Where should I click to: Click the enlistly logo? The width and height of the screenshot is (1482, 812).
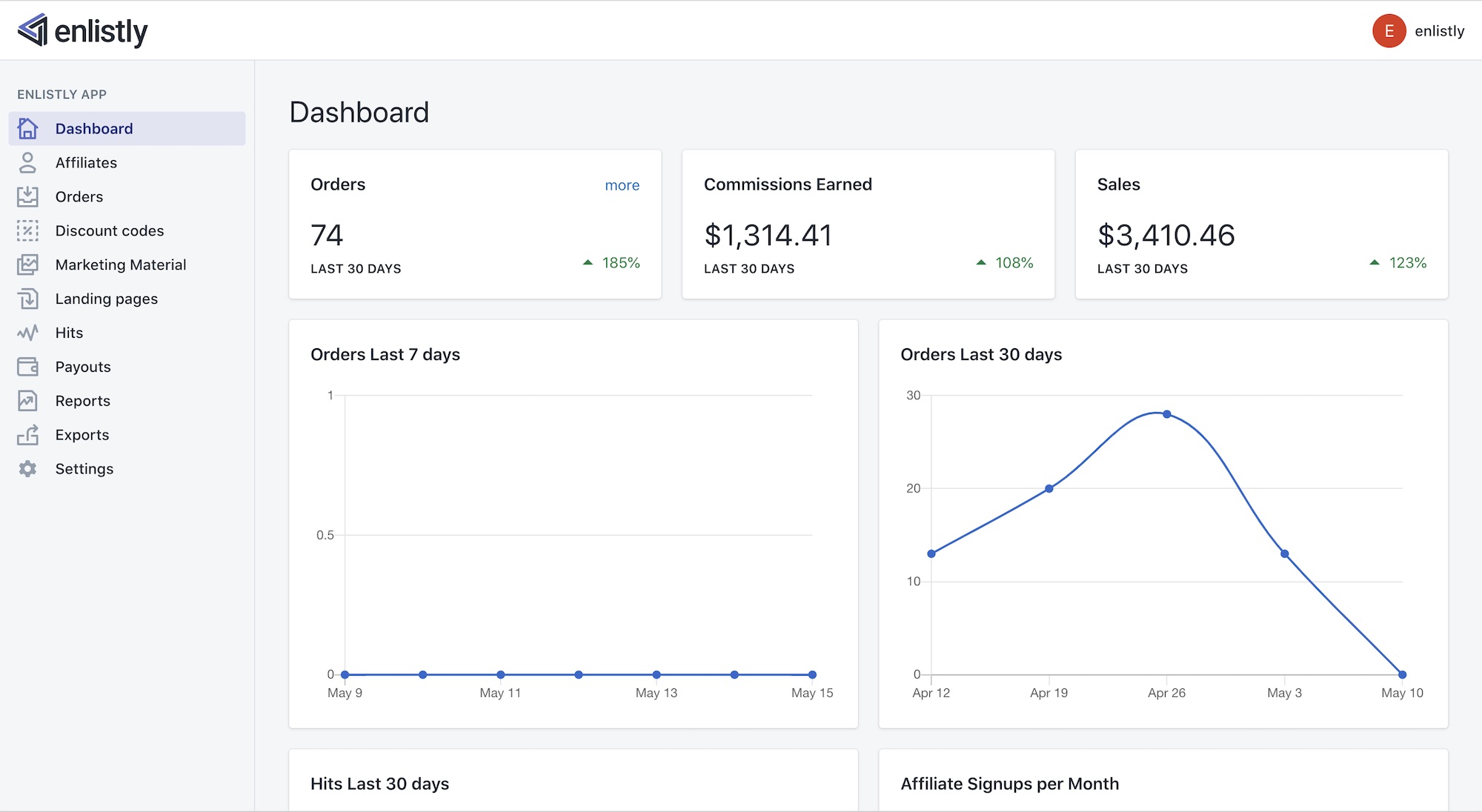click(82, 30)
